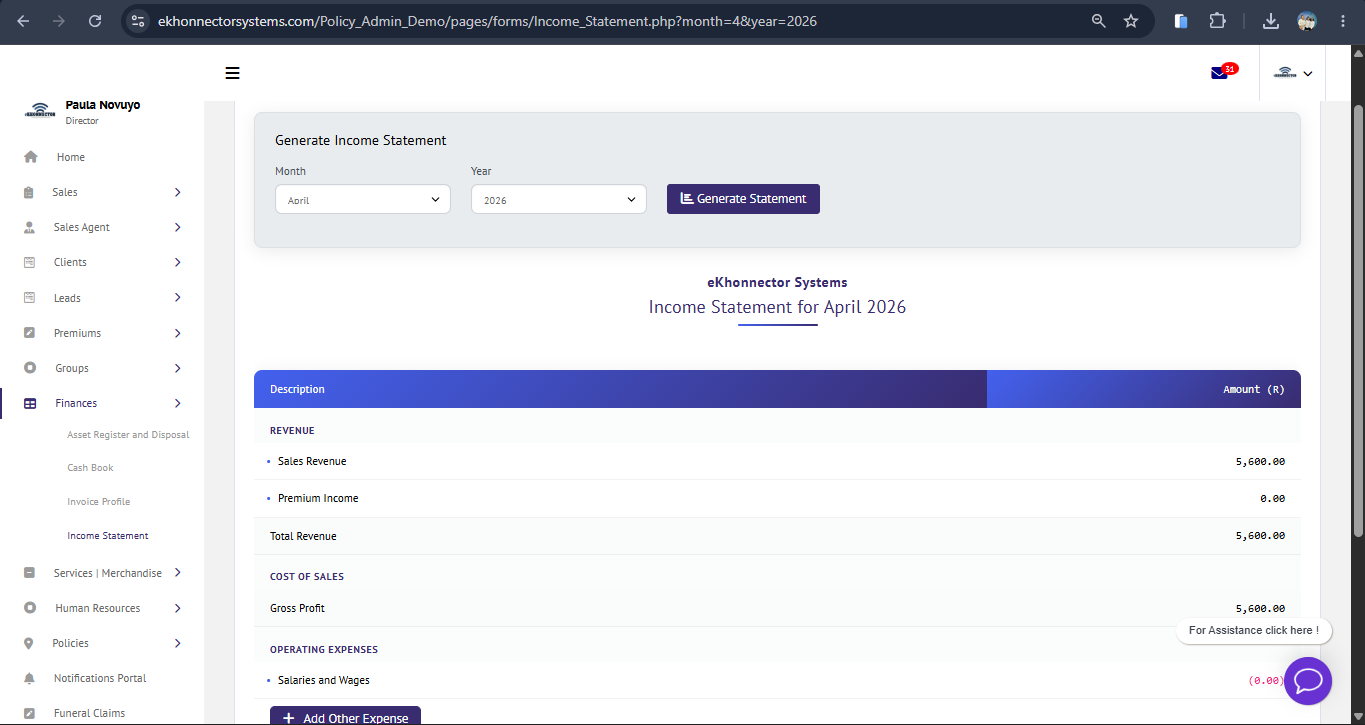Expand the Groups menu chevron
The image size is (1365, 725).
177,368
